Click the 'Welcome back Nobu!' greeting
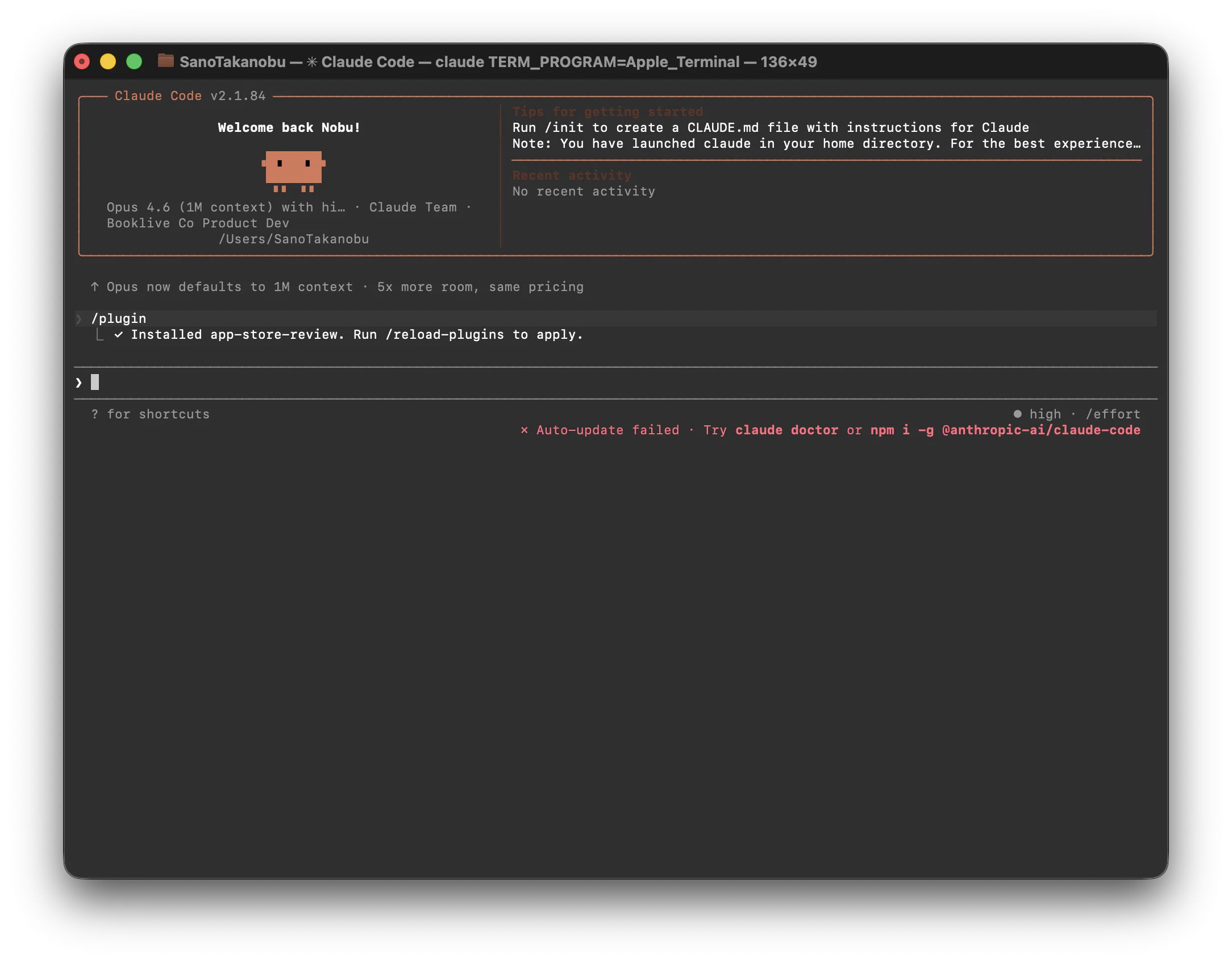The height and width of the screenshot is (963, 1232). [x=289, y=127]
